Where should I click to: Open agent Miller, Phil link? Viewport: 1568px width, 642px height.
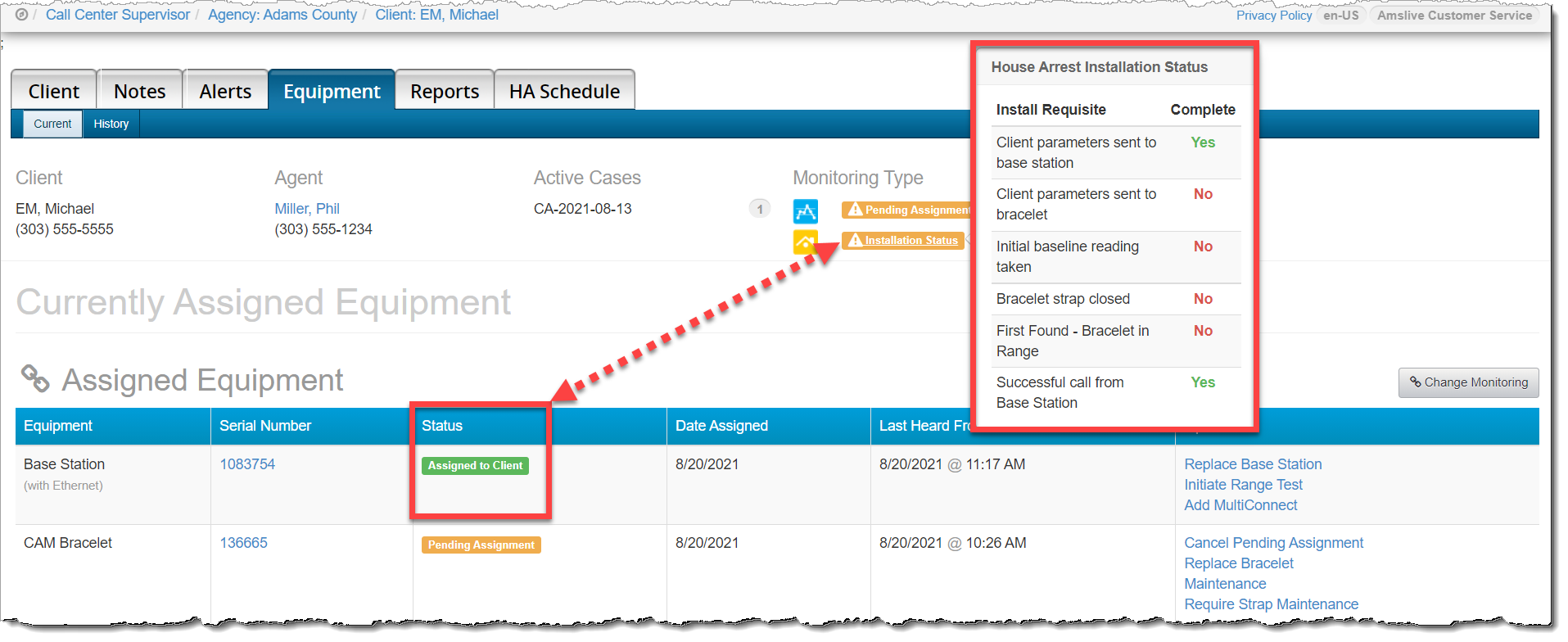tap(307, 209)
